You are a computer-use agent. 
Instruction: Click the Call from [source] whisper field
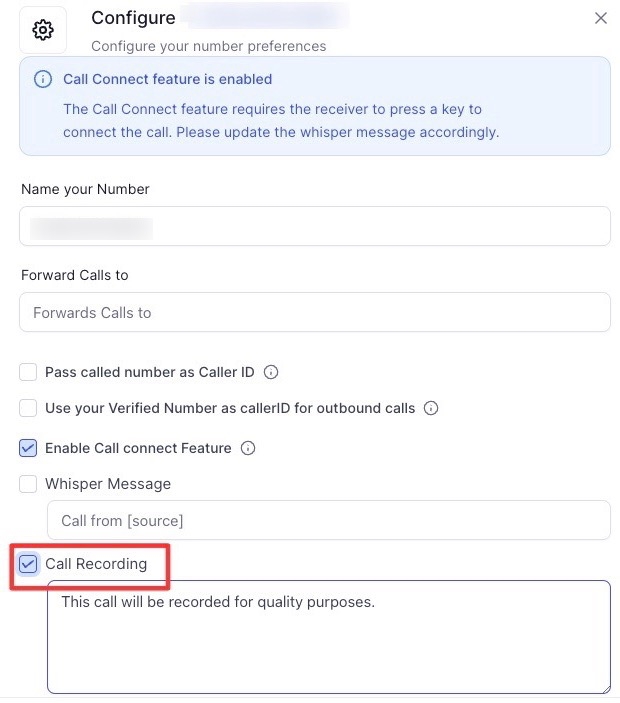[328, 520]
